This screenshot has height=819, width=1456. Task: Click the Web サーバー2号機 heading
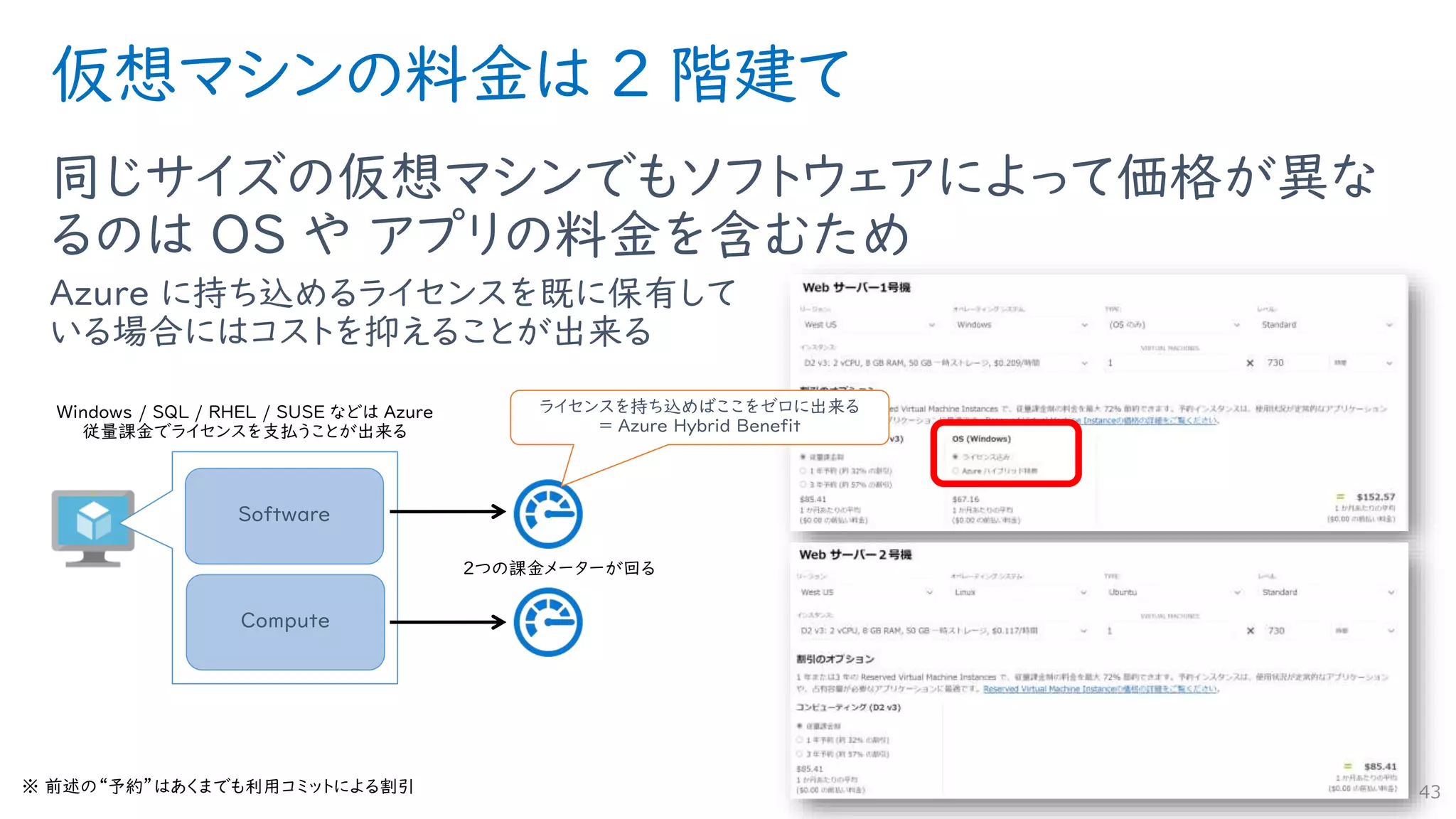855,555
